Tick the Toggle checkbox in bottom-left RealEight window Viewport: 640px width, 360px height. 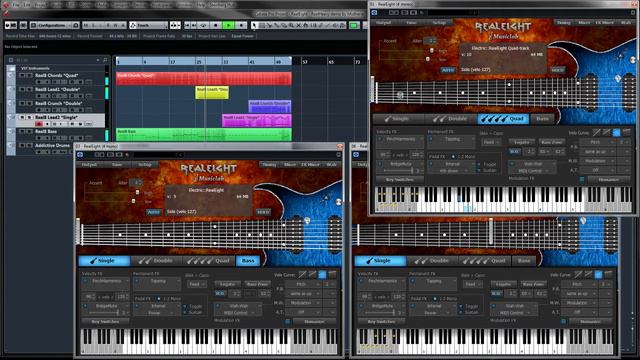185,306
